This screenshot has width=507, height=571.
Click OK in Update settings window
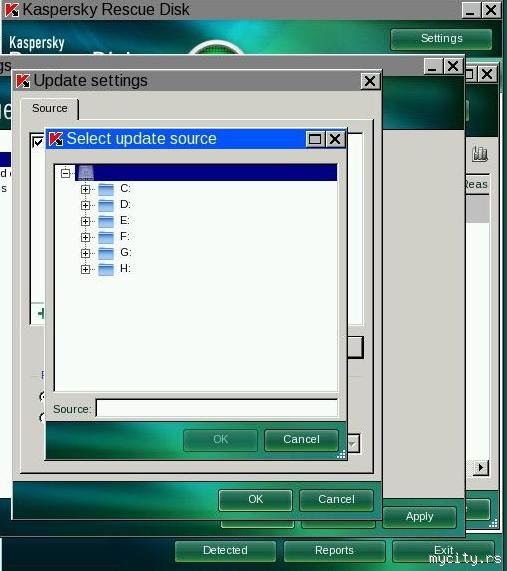255,500
